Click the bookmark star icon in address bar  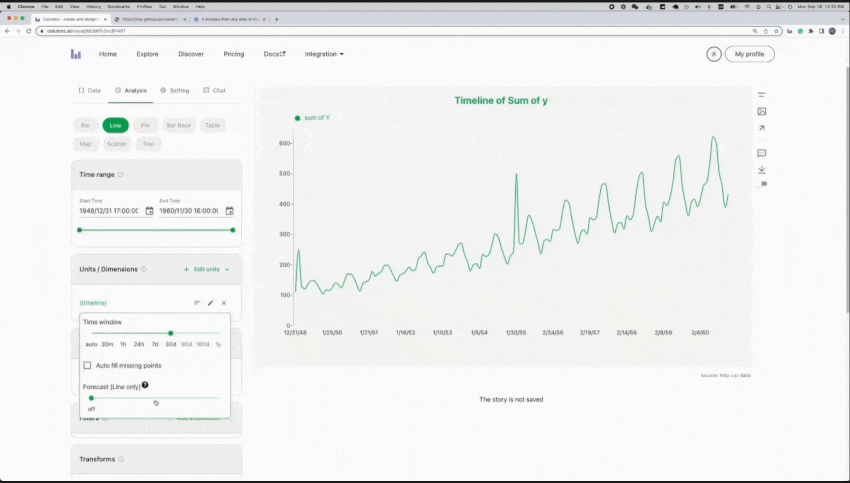pyautogui.click(x=776, y=31)
